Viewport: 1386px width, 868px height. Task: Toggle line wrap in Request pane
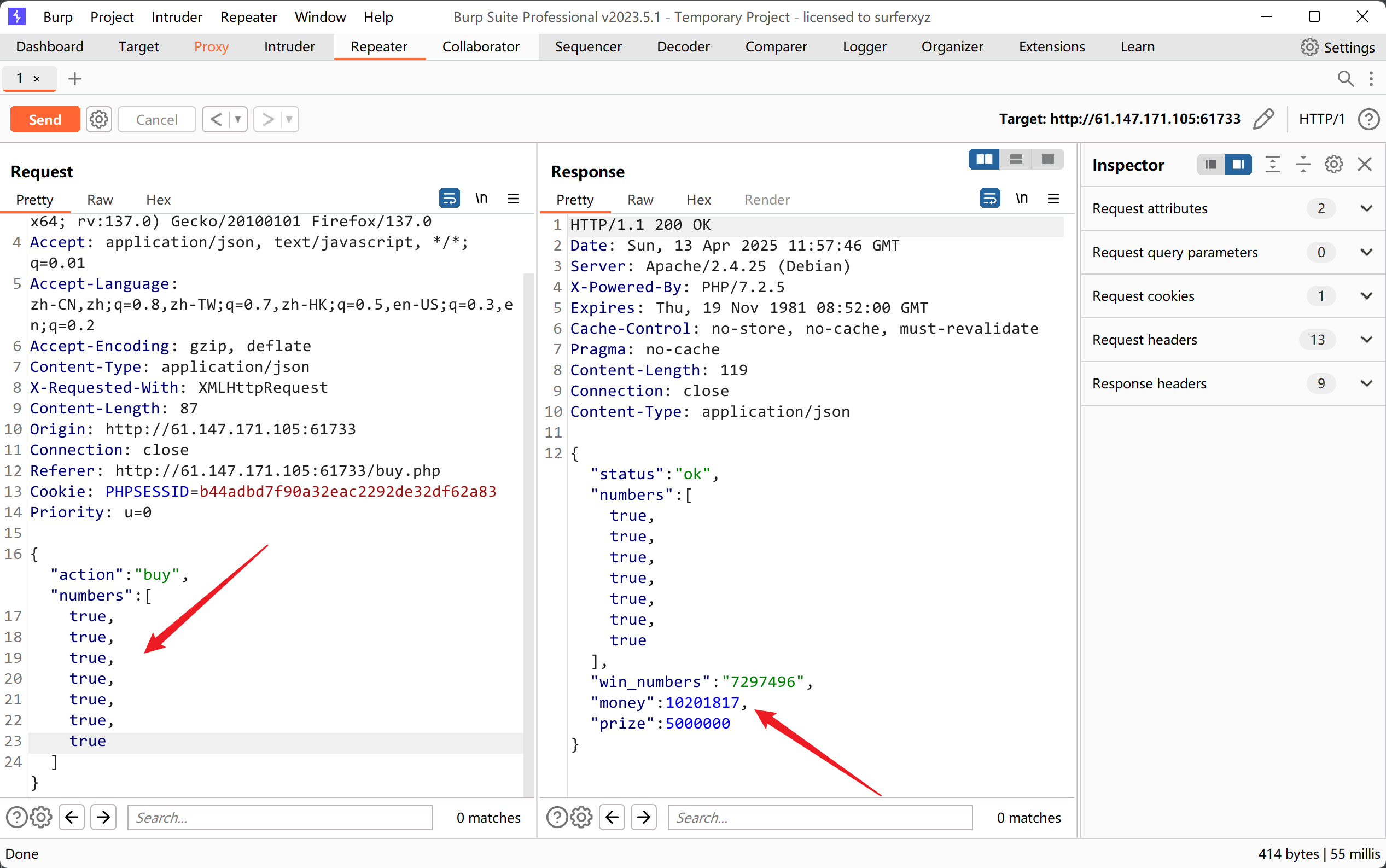pyautogui.click(x=449, y=199)
